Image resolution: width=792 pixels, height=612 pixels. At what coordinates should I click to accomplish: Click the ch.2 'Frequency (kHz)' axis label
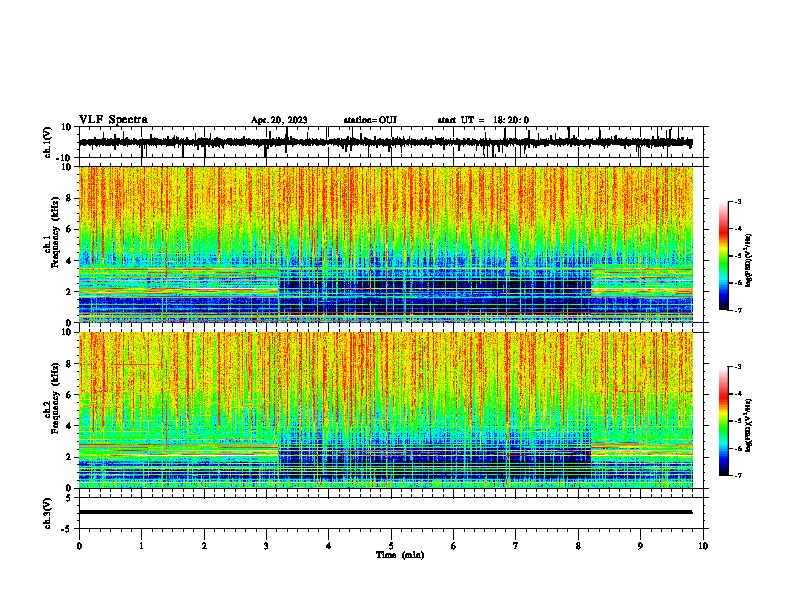point(55,398)
